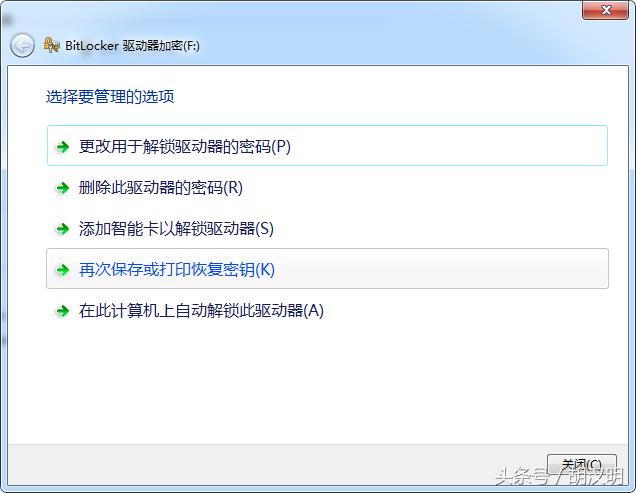The height and width of the screenshot is (493, 636).
Task: Click green arrow beside 删除此驱动器的密码
Action: tap(62, 188)
